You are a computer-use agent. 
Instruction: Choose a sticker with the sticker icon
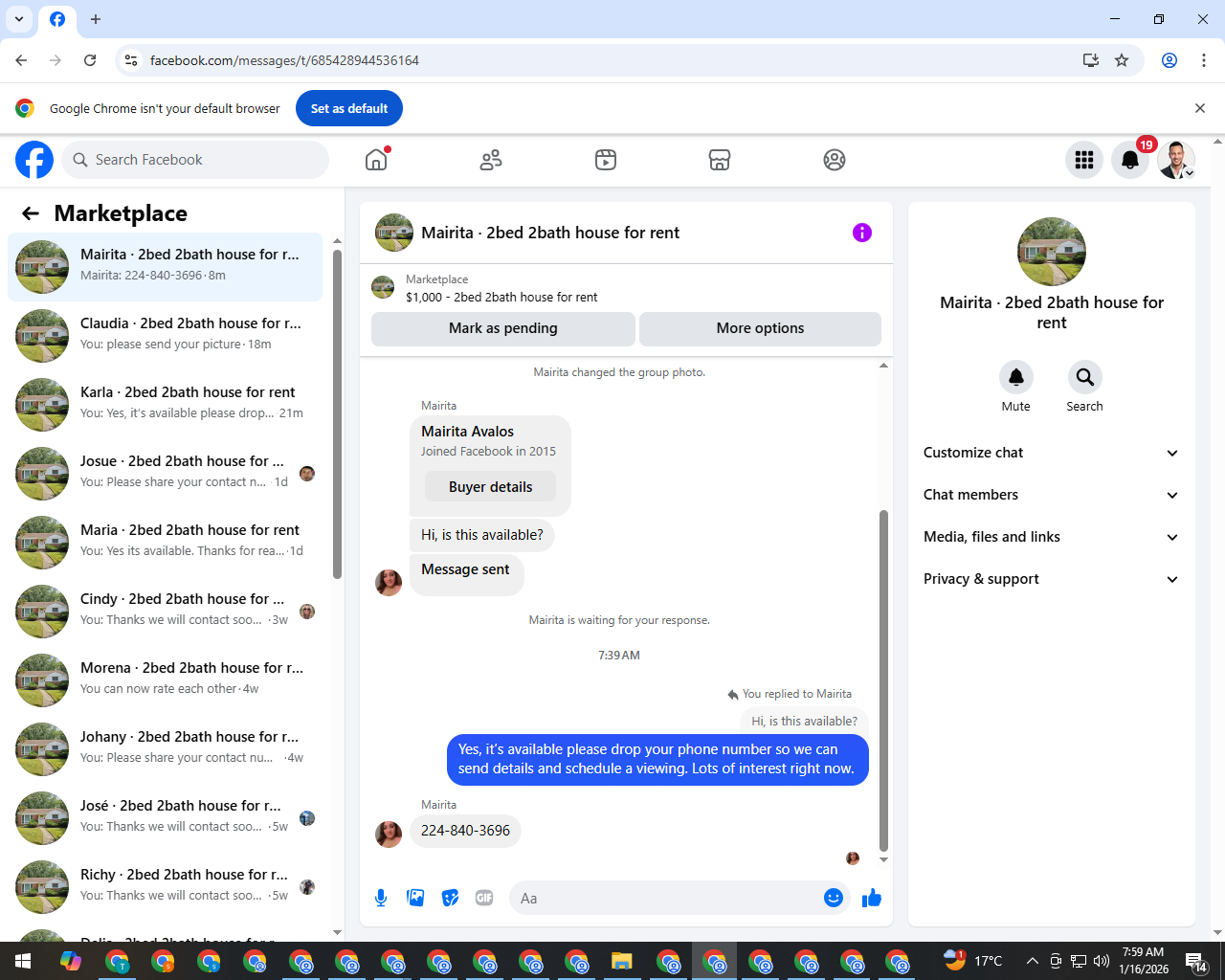point(450,898)
